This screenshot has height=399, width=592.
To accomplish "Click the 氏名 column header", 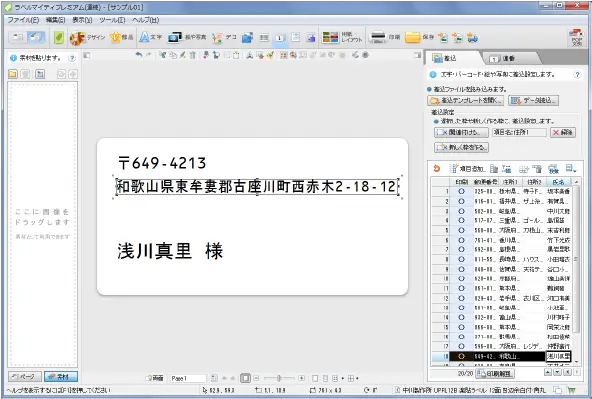I will pos(558,182).
